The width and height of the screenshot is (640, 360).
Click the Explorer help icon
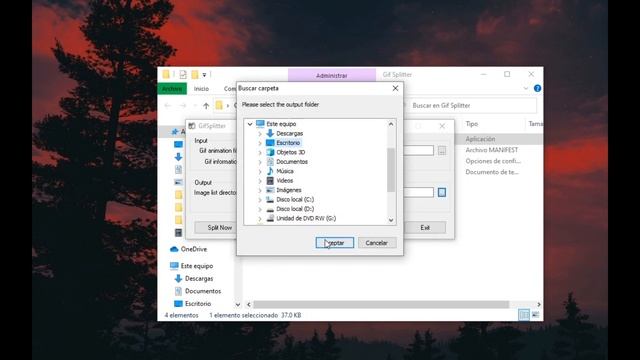[x=537, y=88]
